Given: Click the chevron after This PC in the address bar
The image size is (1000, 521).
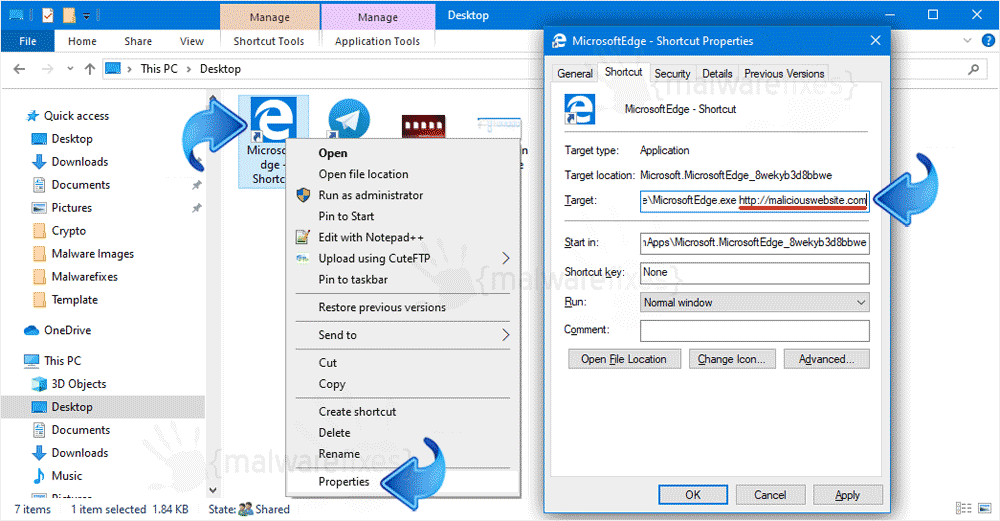Looking at the screenshot, I should (x=189, y=69).
